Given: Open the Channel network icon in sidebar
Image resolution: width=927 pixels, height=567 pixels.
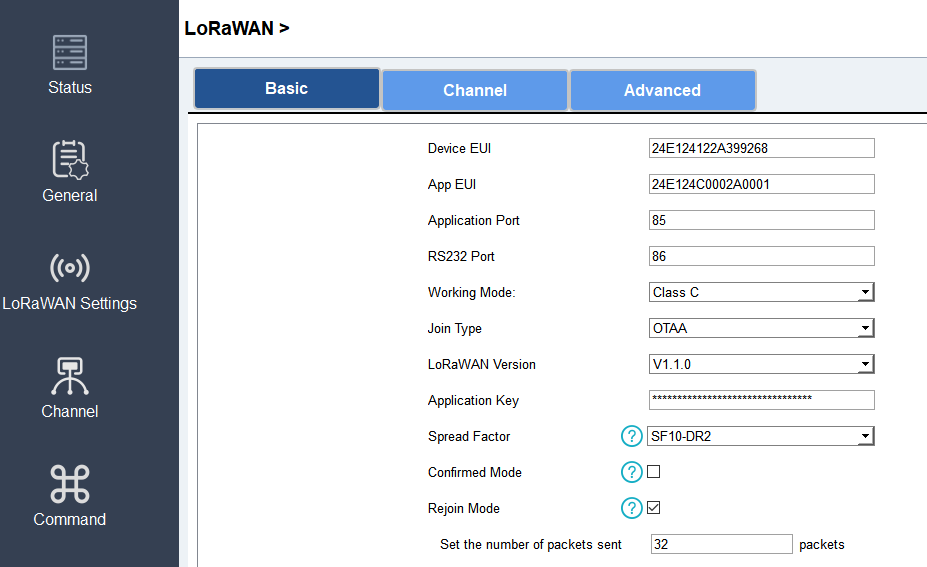Looking at the screenshot, I should [x=70, y=376].
